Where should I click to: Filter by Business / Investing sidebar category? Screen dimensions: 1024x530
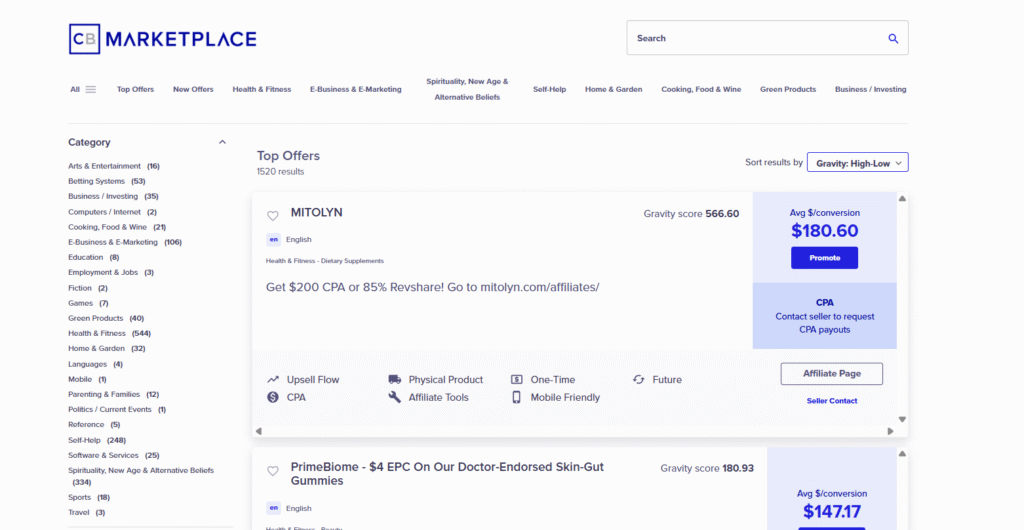[x=113, y=196]
